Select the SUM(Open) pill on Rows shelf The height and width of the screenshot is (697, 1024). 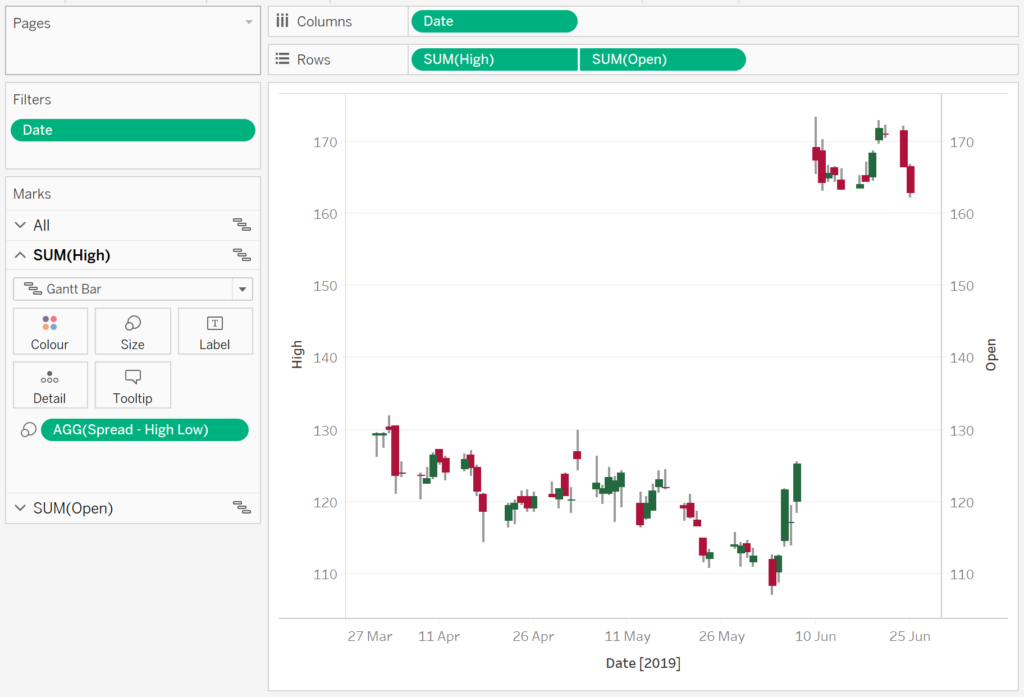[662, 59]
